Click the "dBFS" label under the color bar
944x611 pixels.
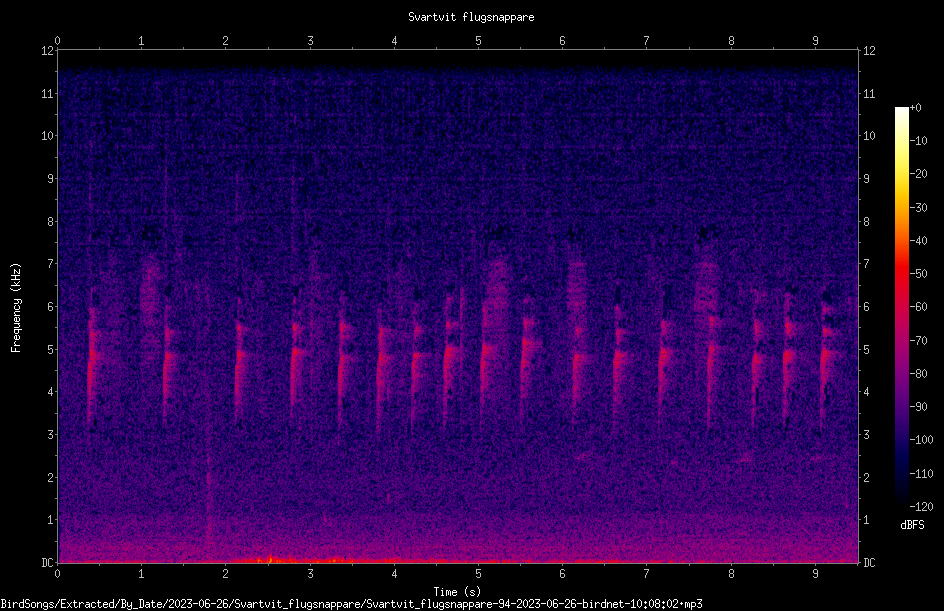pos(912,525)
